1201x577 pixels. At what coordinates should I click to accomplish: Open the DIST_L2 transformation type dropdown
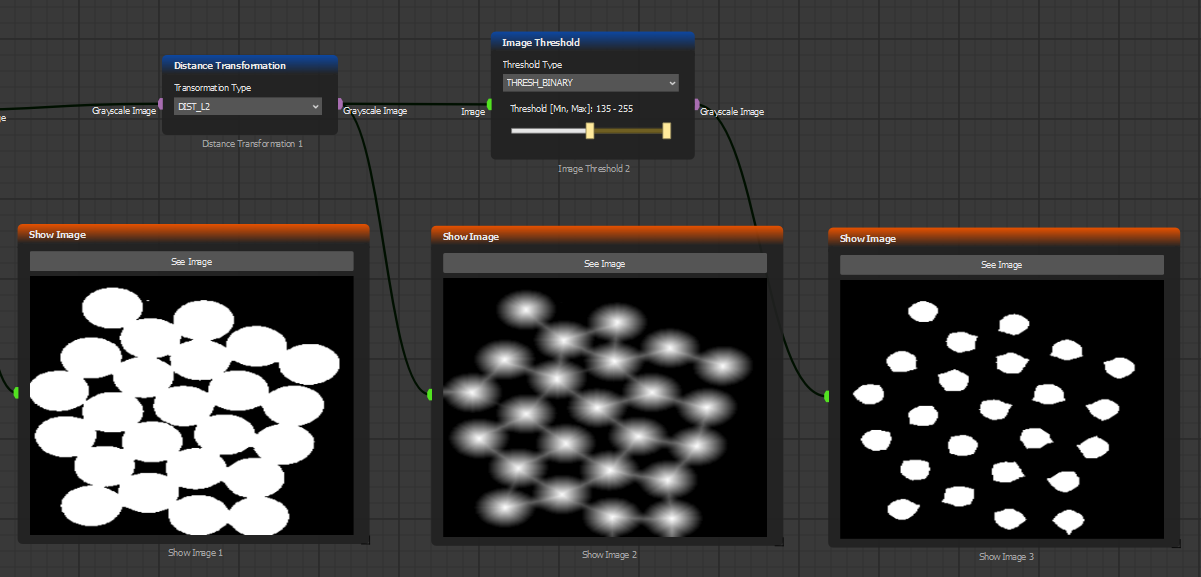[x=248, y=106]
